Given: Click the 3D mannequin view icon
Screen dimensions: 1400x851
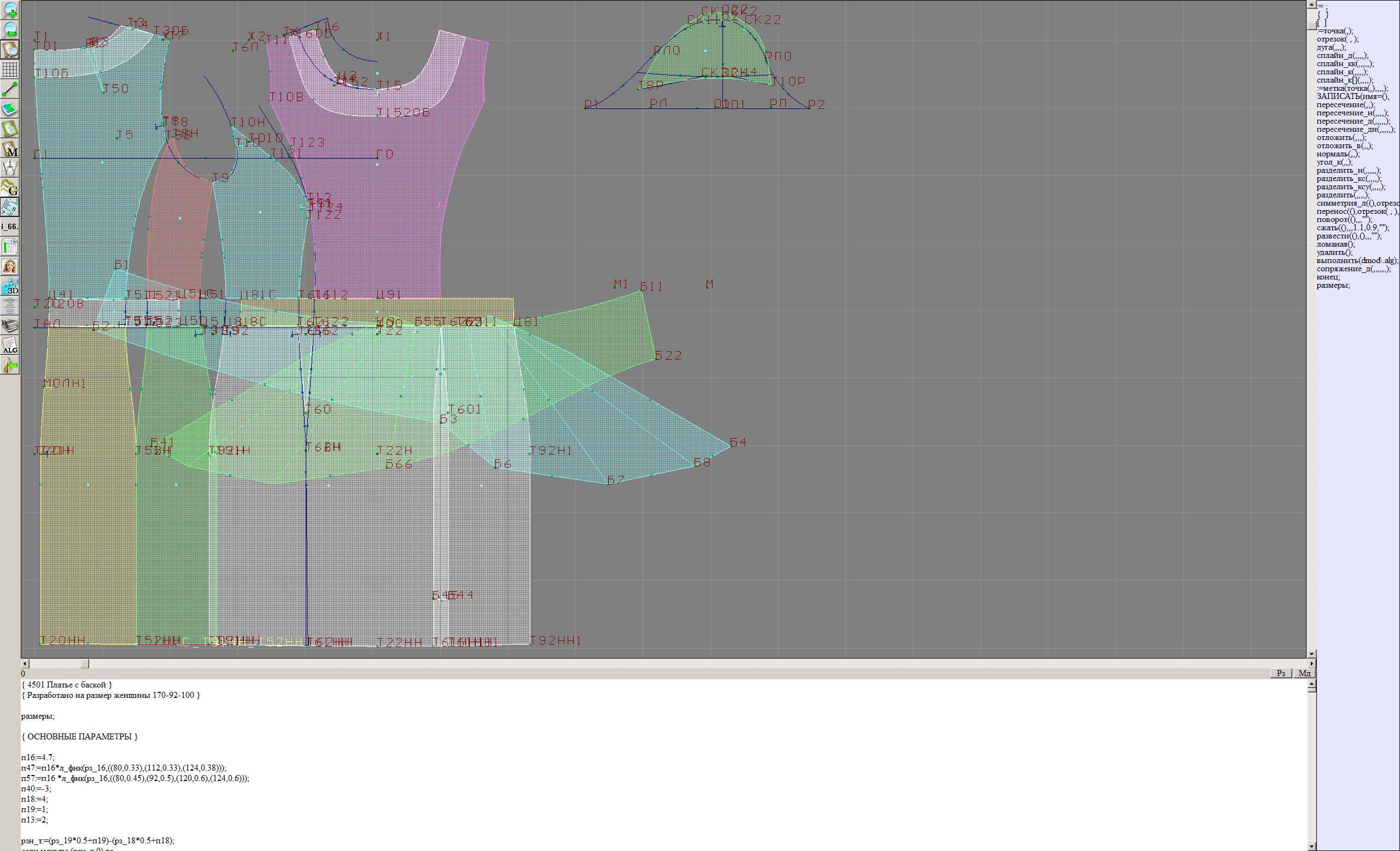Looking at the screenshot, I should point(10,287).
